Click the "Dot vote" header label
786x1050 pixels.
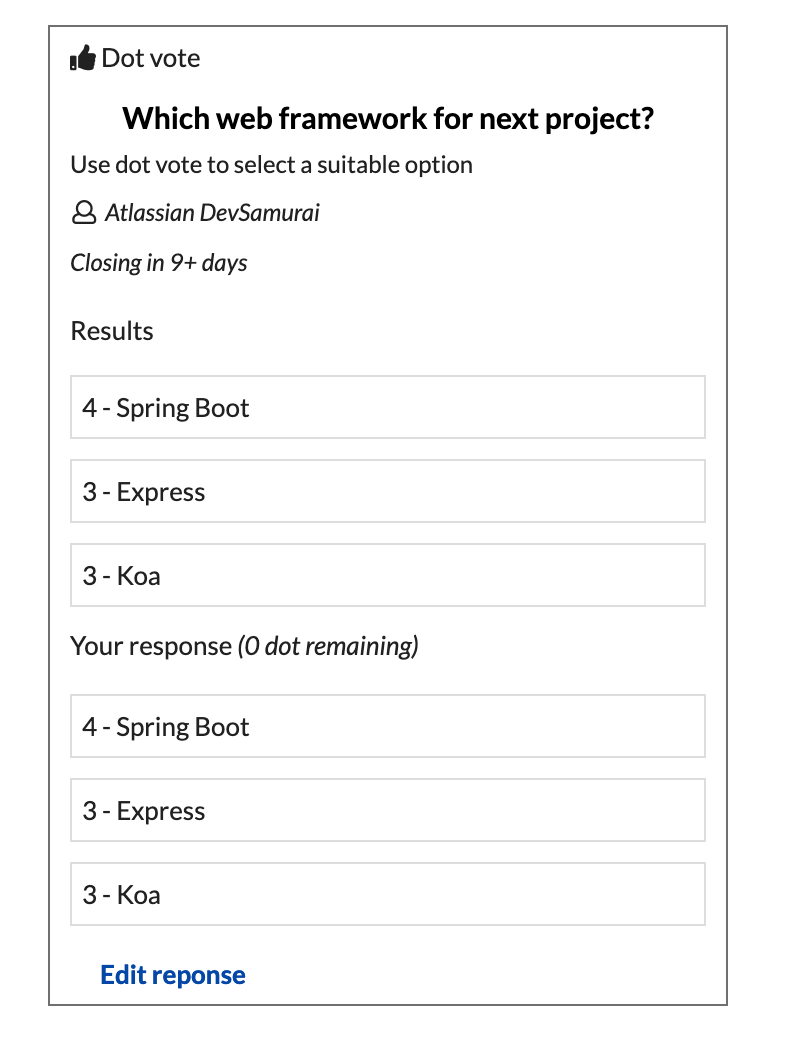tap(151, 59)
